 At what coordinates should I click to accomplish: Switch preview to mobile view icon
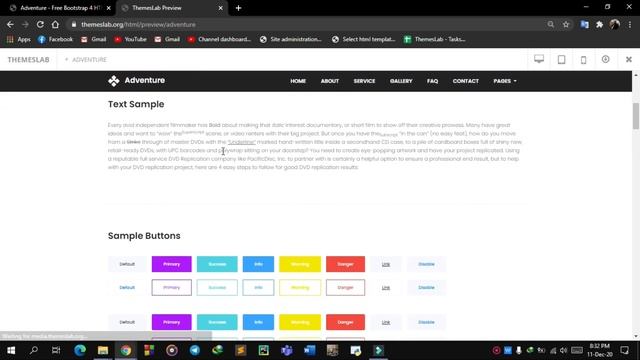coord(584,60)
